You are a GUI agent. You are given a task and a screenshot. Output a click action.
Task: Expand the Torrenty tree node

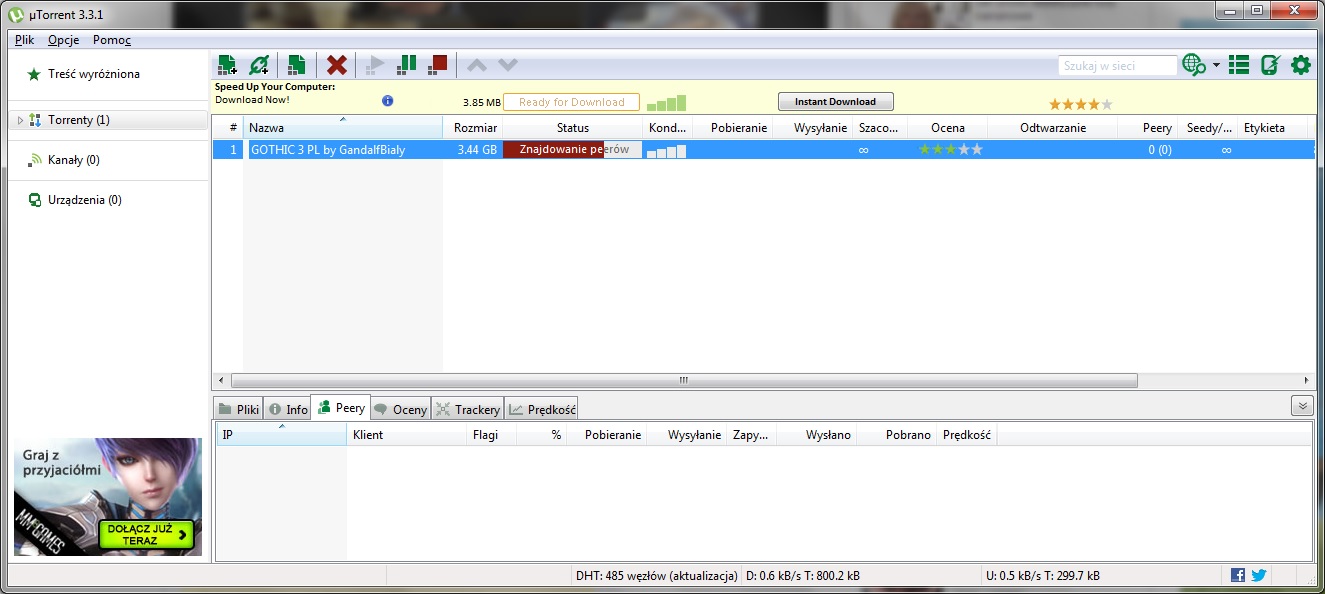click(x=20, y=120)
